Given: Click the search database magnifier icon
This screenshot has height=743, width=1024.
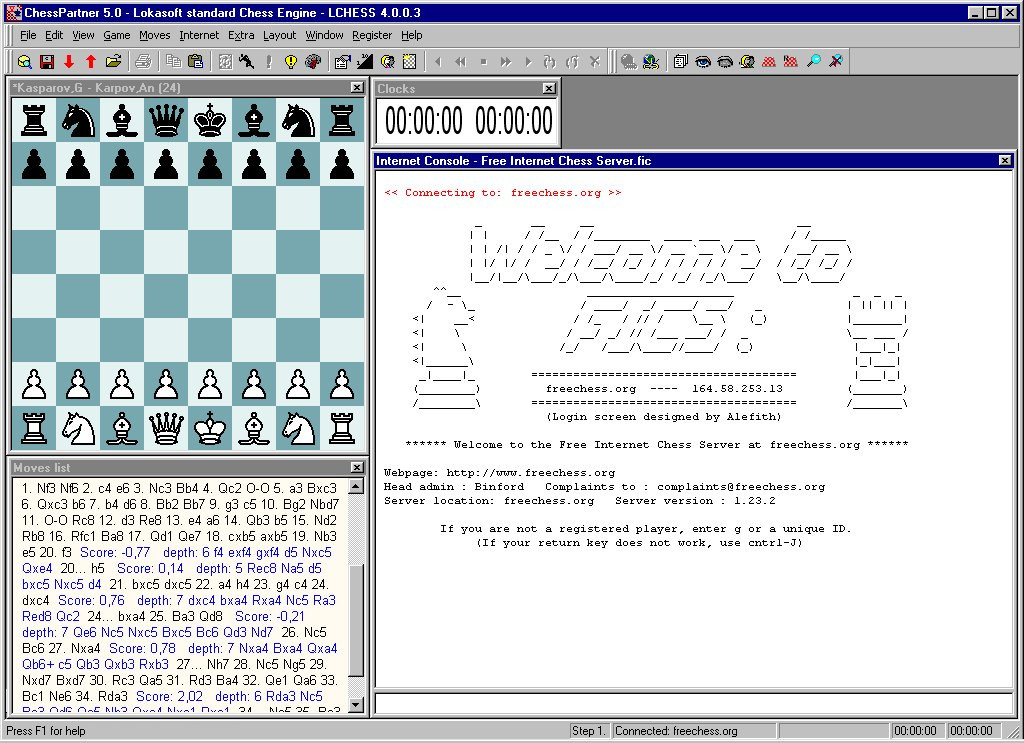Looking at the screenshot, I should tap(25, 61).
